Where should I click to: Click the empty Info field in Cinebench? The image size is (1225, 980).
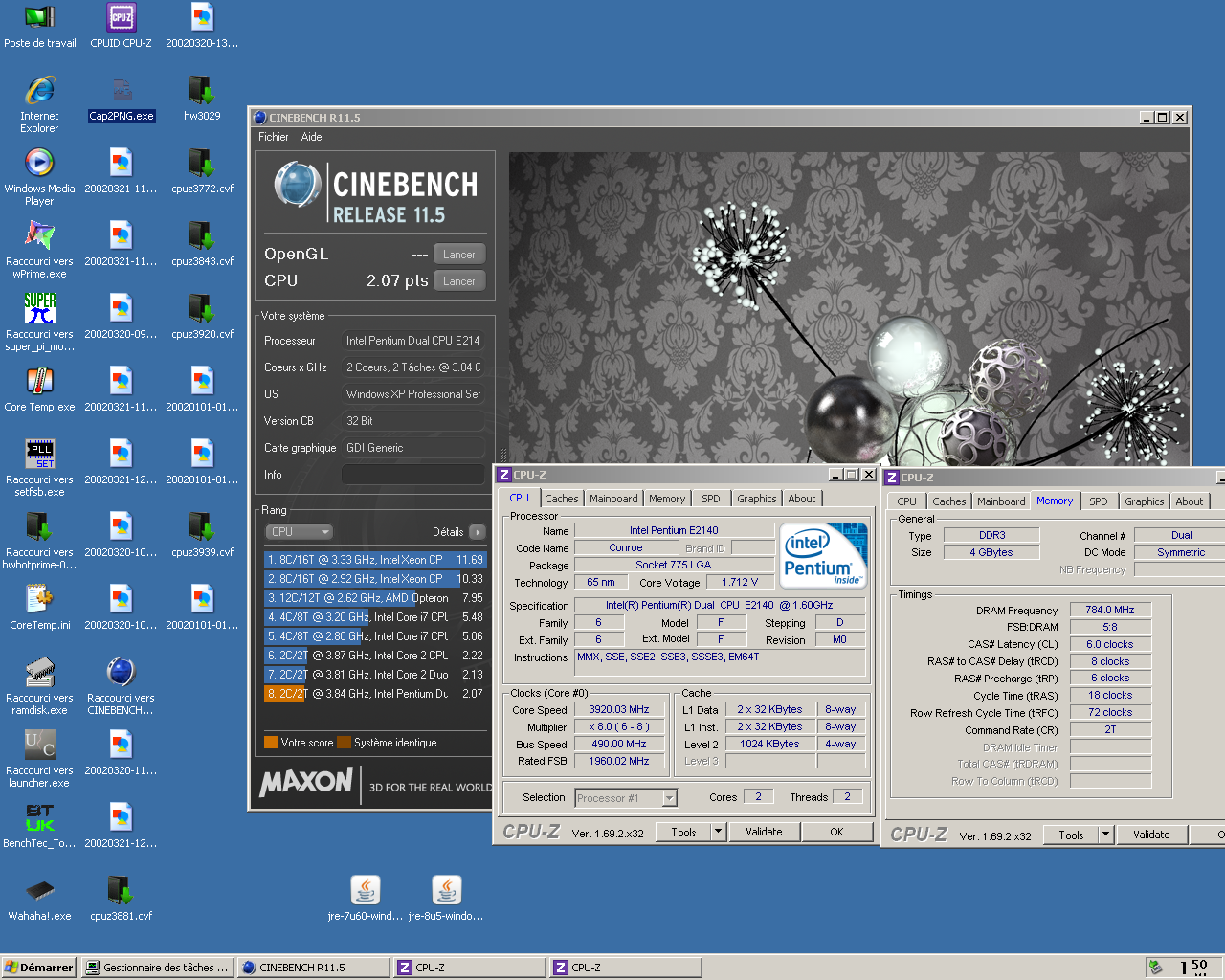[413, 475]
